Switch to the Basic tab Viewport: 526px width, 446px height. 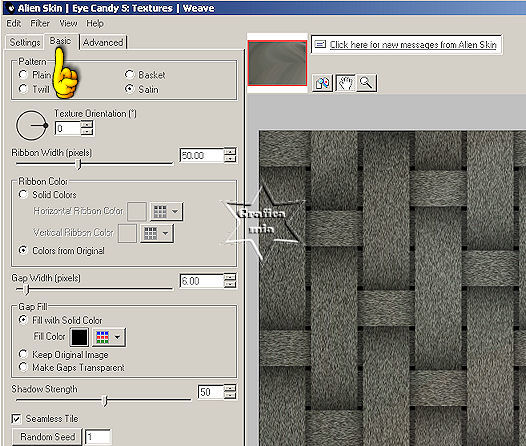pyautogui.click(x=61, y=41)
